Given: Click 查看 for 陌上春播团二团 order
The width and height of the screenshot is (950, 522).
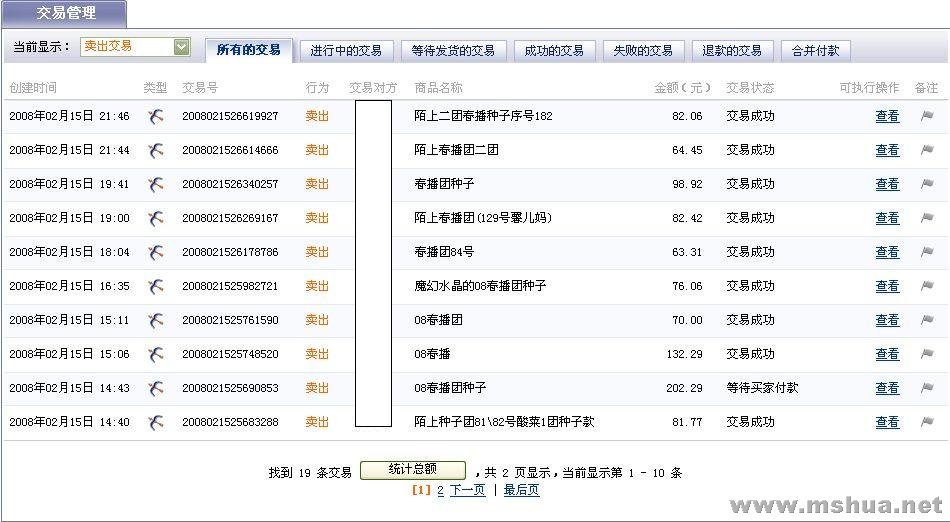Looking at the screenshot, I should click(887, 150).
